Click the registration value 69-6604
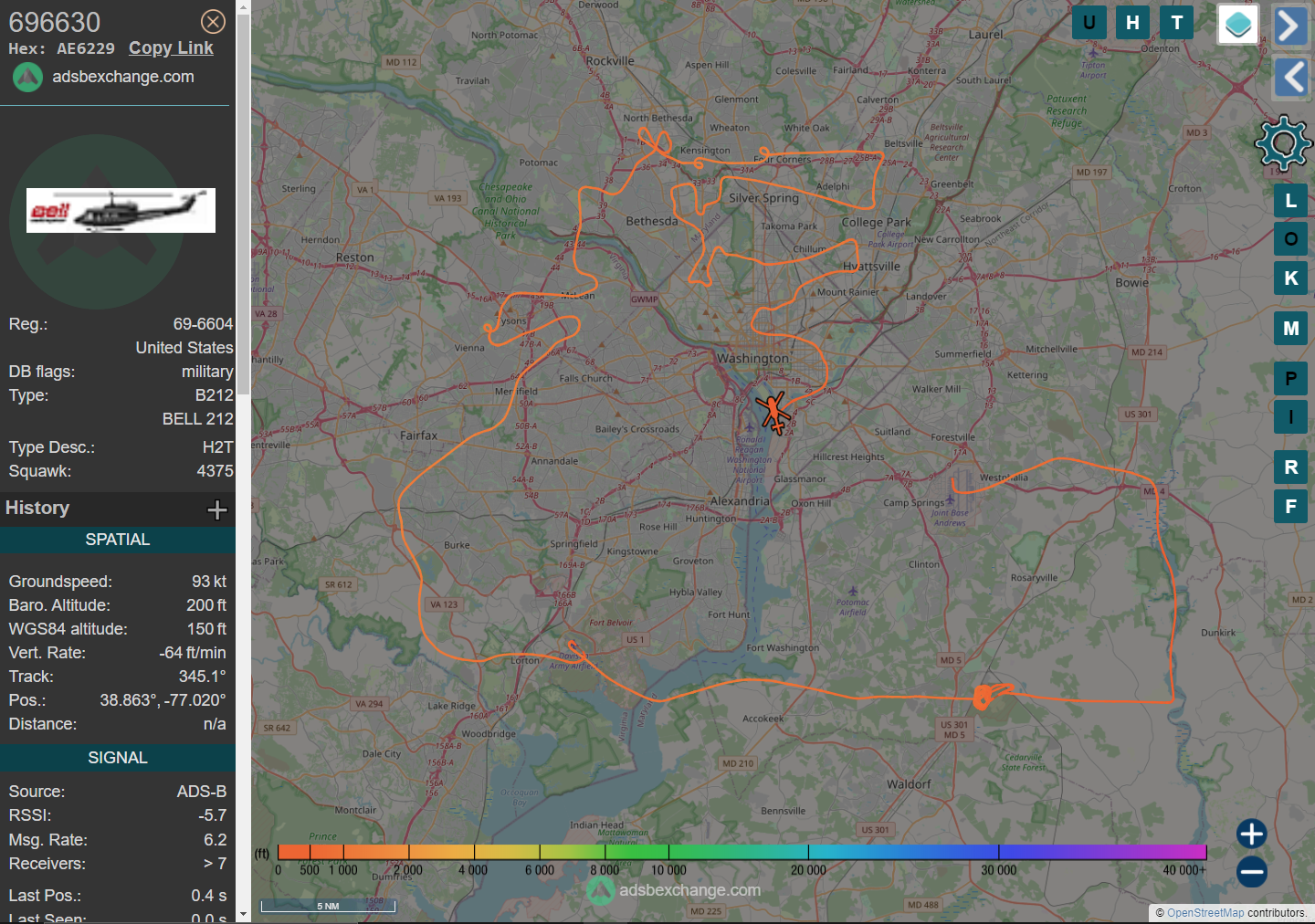This screenshot has height=924, width=1315. point(203,324)
